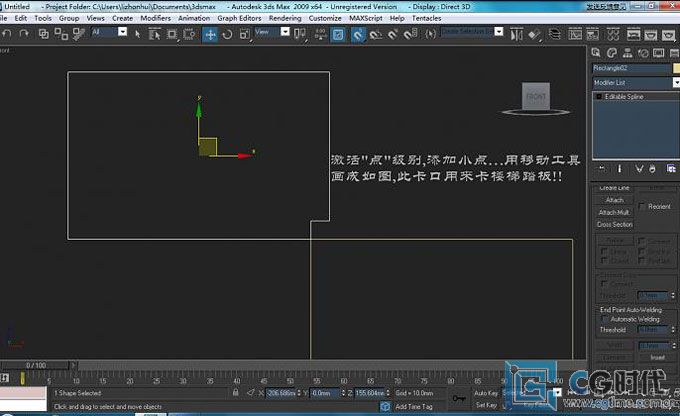Click the Cross Section button
680x416 pixels.
click(x=615, y=224)
